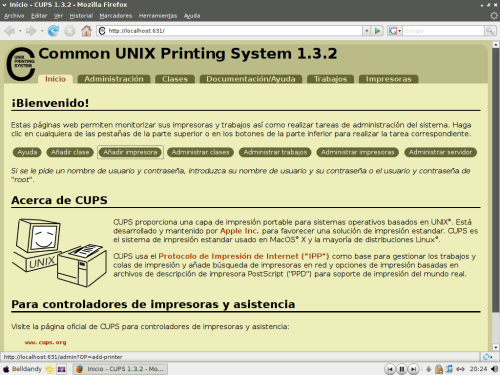Reload the page with the refresh icon
Screen dimensions: 500x375
click(x=53, y=31)
